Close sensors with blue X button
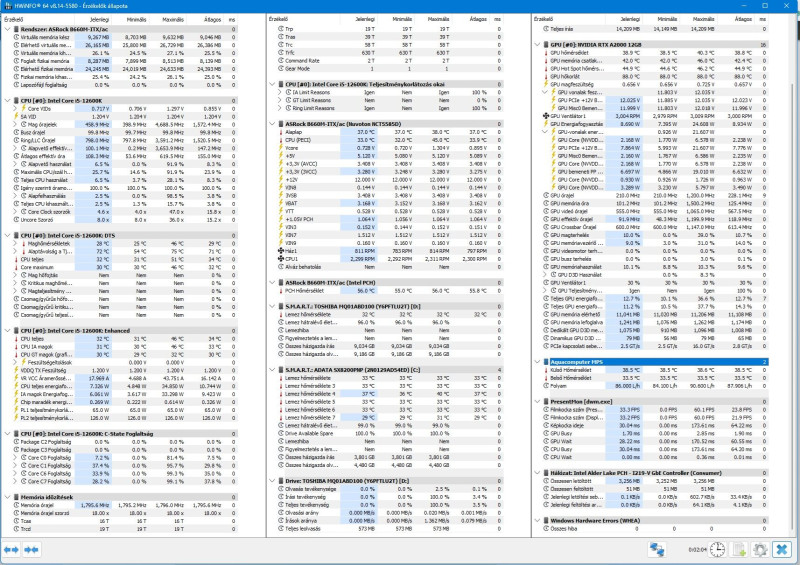The width and height of the screenshot is (800, 565). coord(782,550)
